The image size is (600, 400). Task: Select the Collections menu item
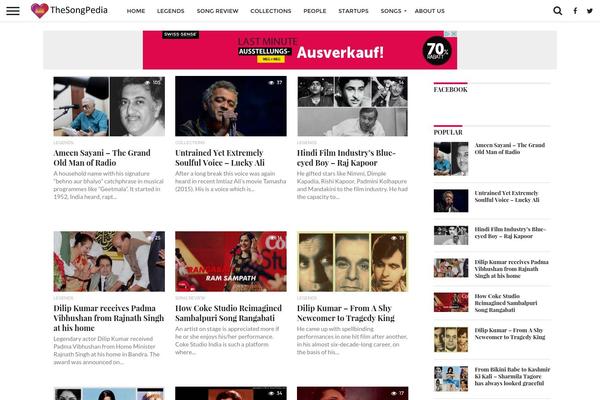271,11
